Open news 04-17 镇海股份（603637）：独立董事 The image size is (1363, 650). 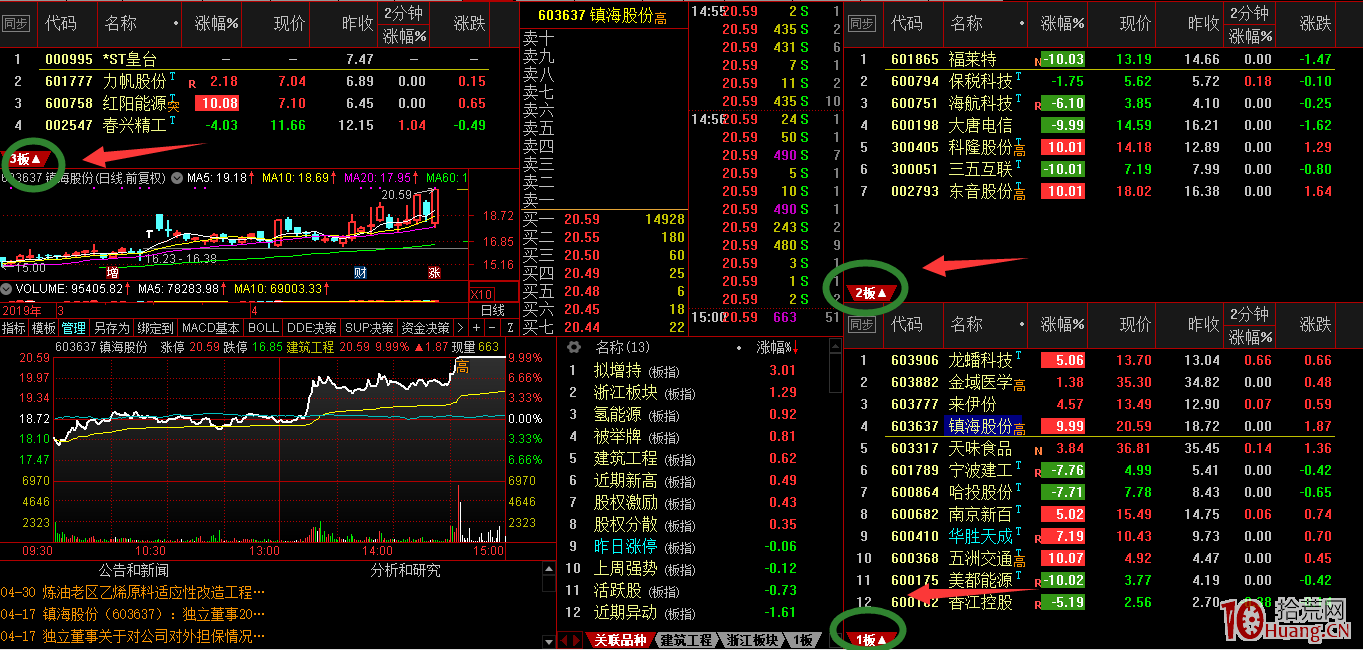tap(133, 614)
